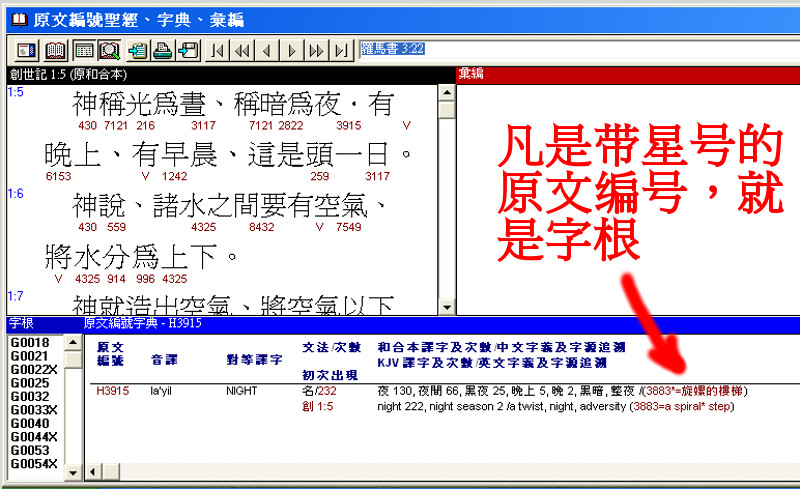
Task: Click Strong's number 7549 under 空氣
Action: [x=348, y=227]
